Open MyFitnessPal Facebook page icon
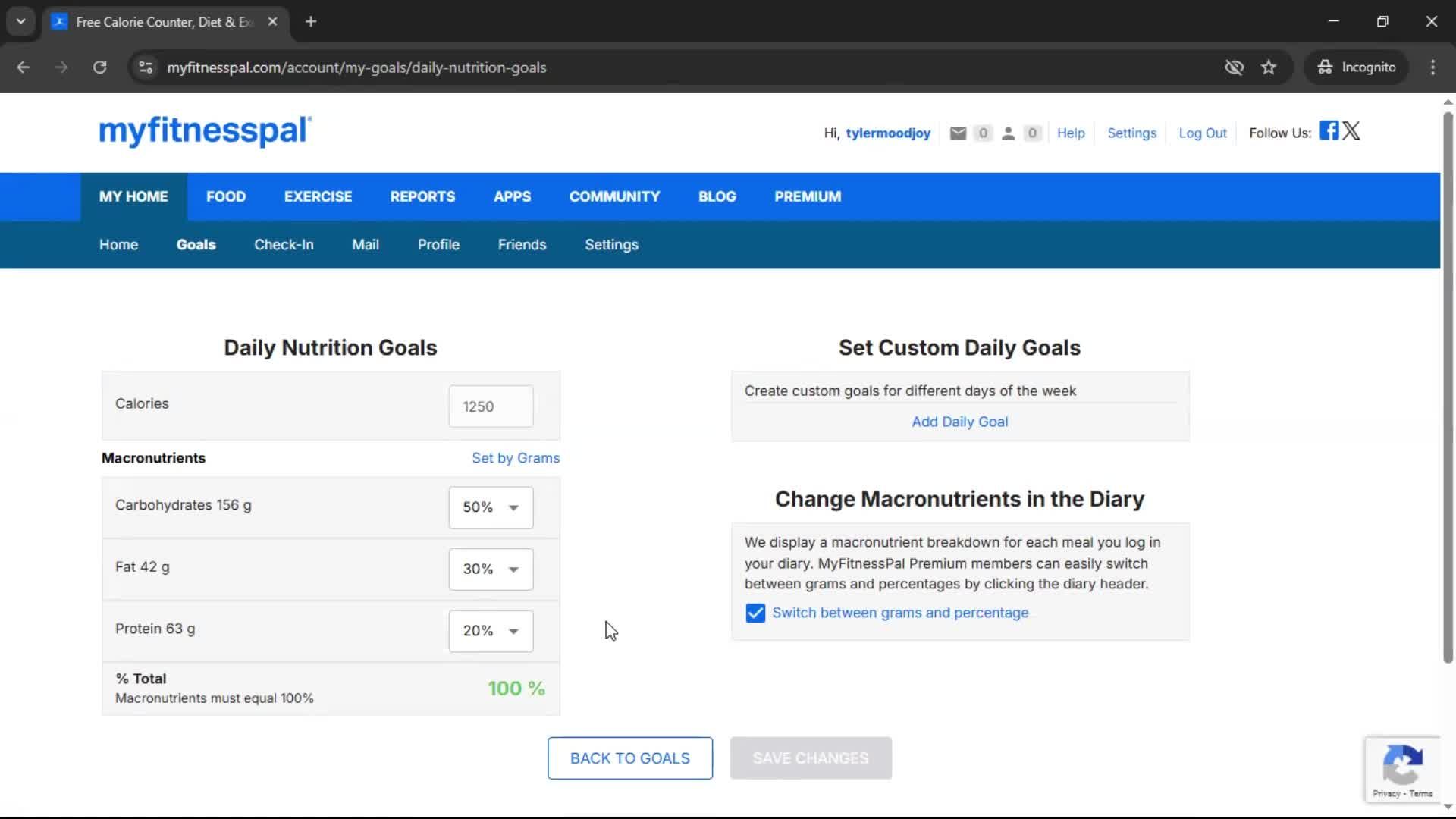Viewport: 1456px width, 819px height. coord(1329,130)
